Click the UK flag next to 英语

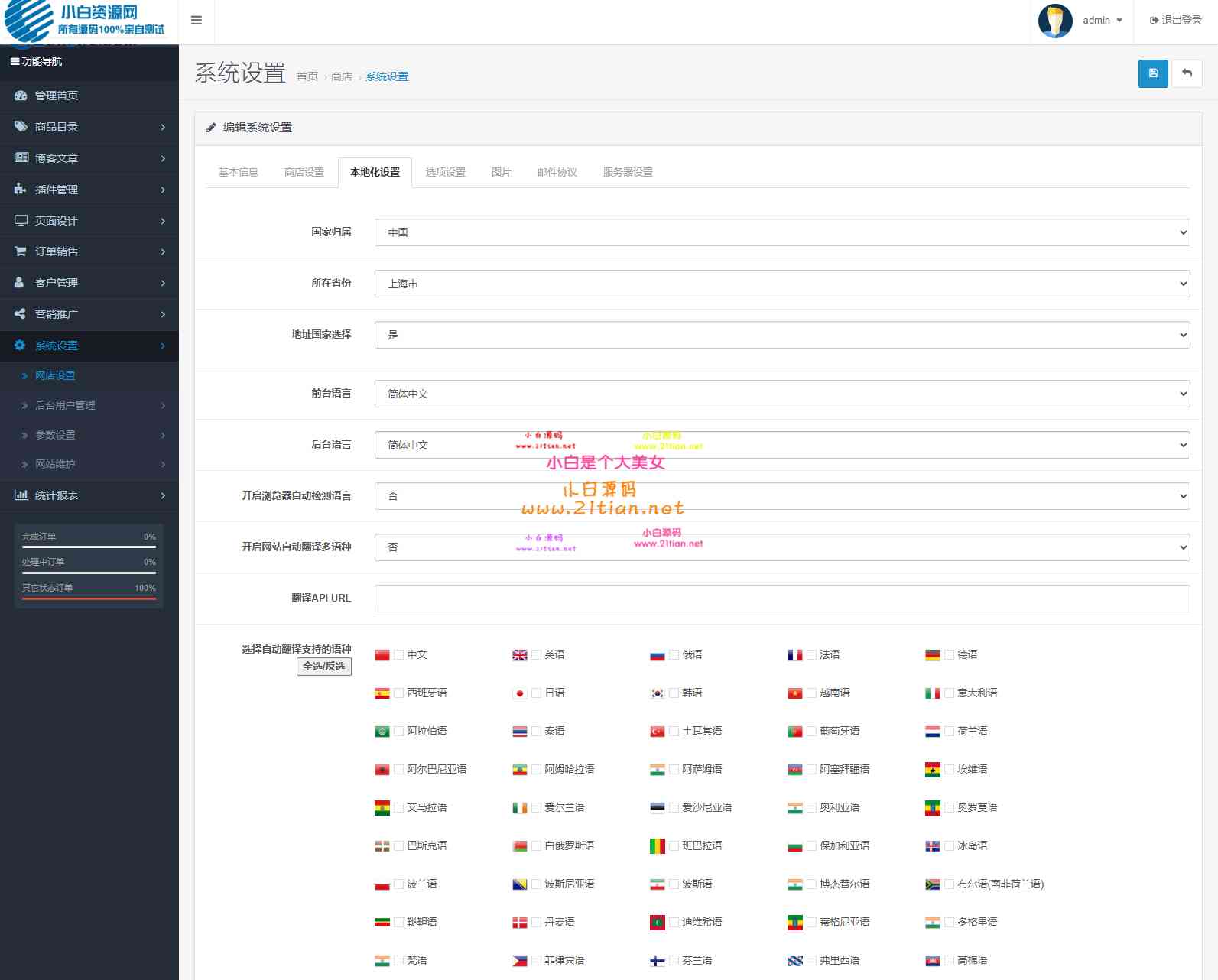coord(520,655)
